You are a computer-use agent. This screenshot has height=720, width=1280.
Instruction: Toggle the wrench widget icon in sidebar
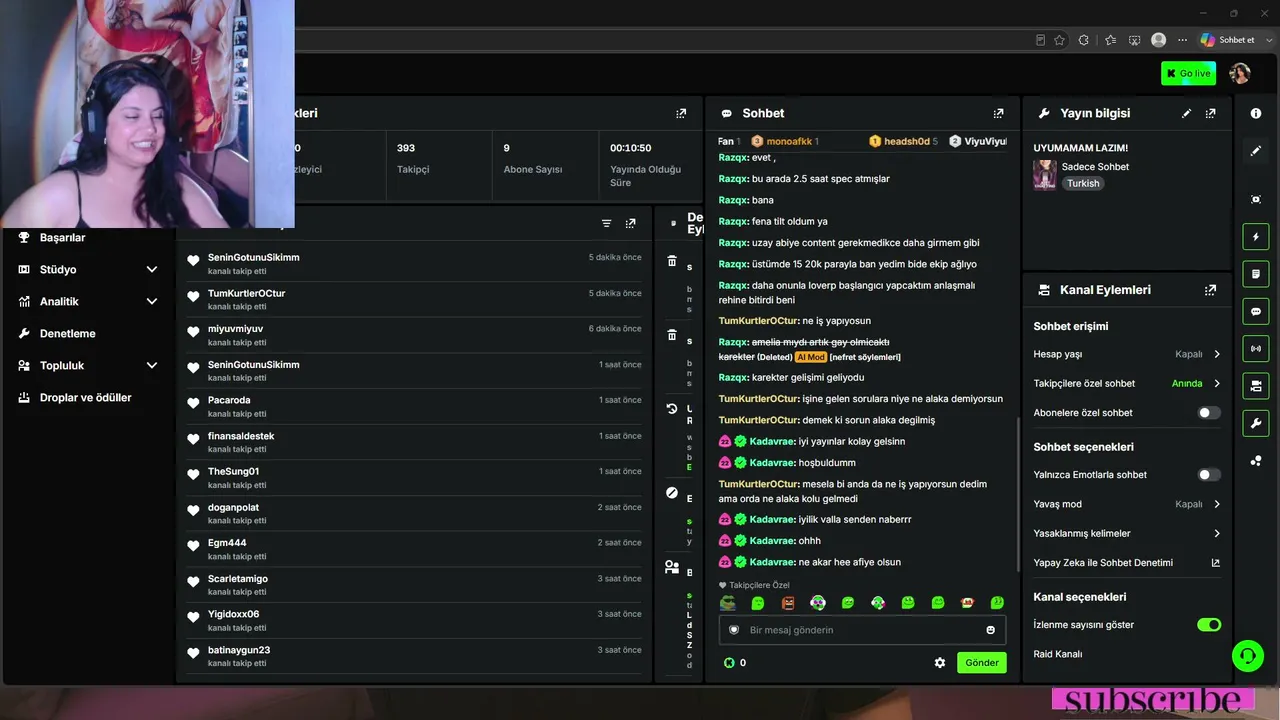click(1256, 423)
